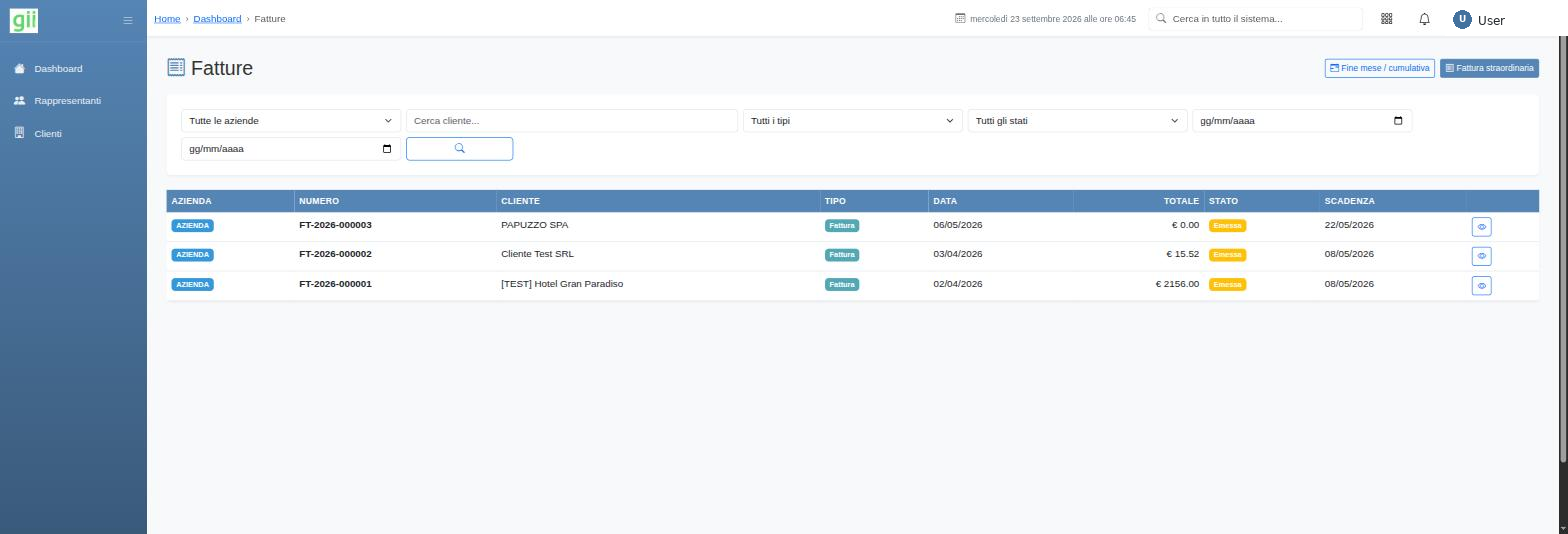The height and width of the screenshot is (534, 1568).
Task: Click client PAPUZZO SPA
Action: coord(534,225)
